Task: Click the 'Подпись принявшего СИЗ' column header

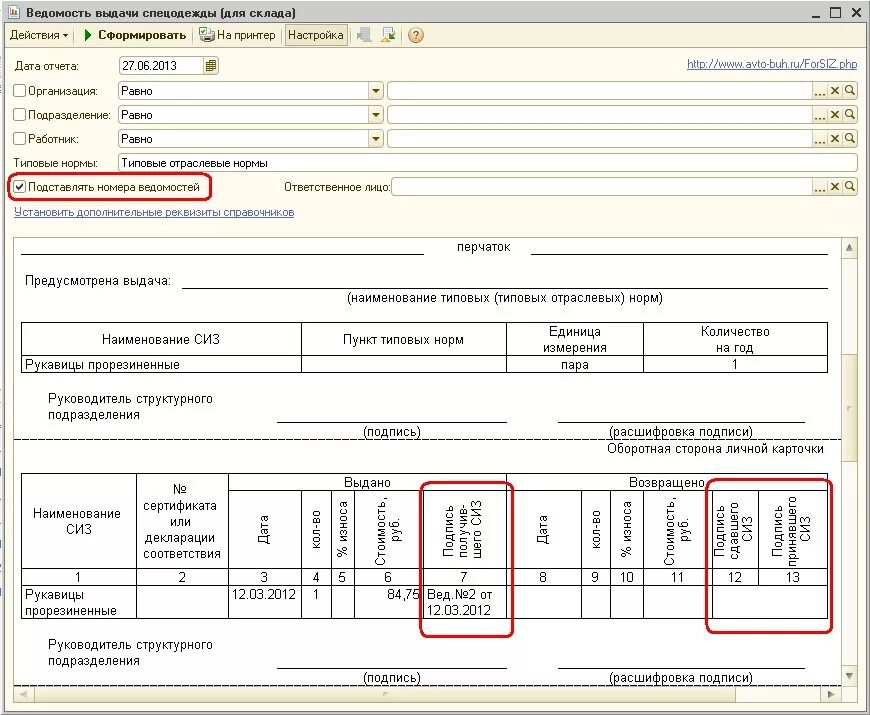Action: click(792, 529)
